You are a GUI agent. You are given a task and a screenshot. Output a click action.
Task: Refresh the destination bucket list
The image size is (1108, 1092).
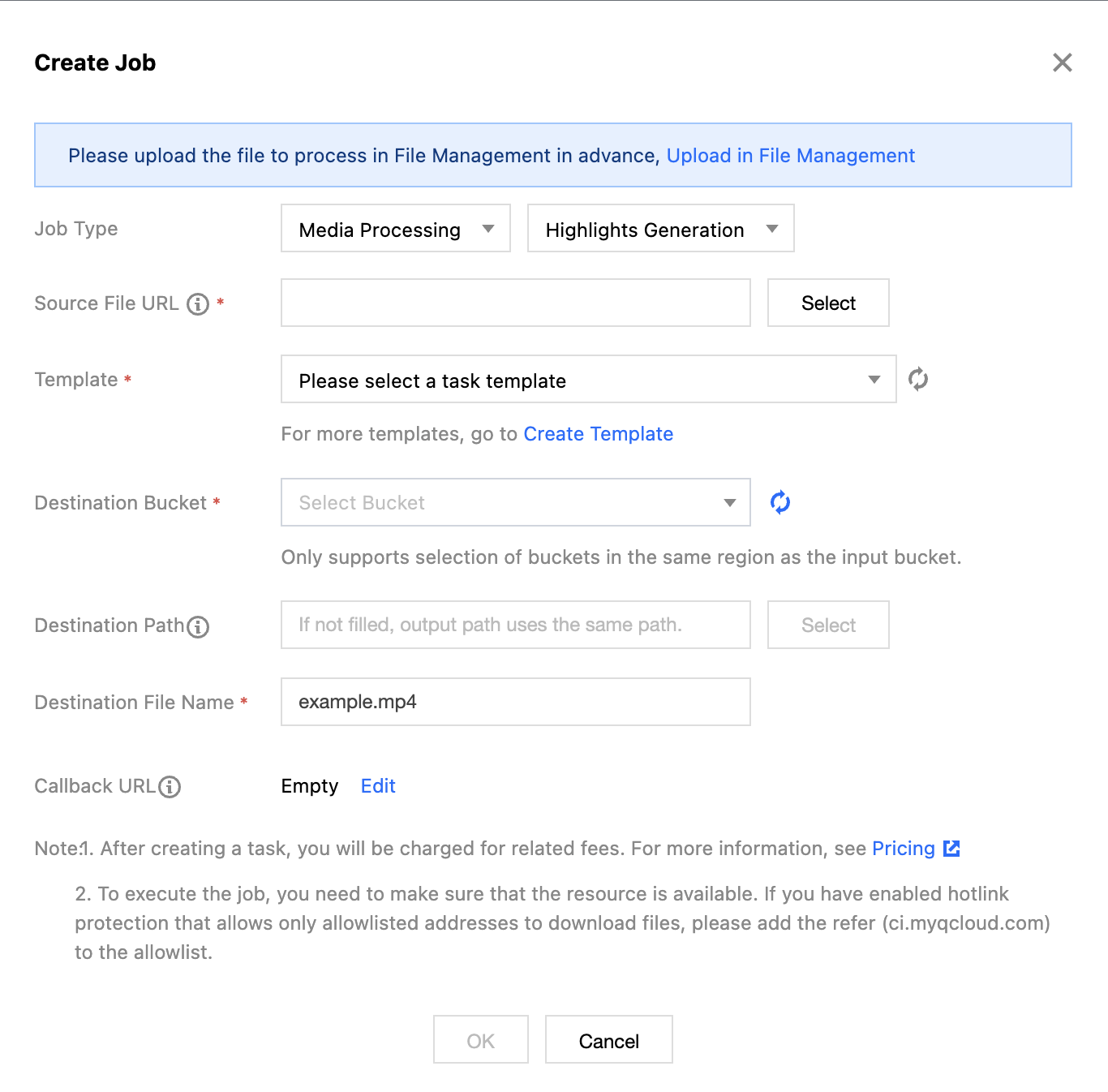click(x=780, y=502)
